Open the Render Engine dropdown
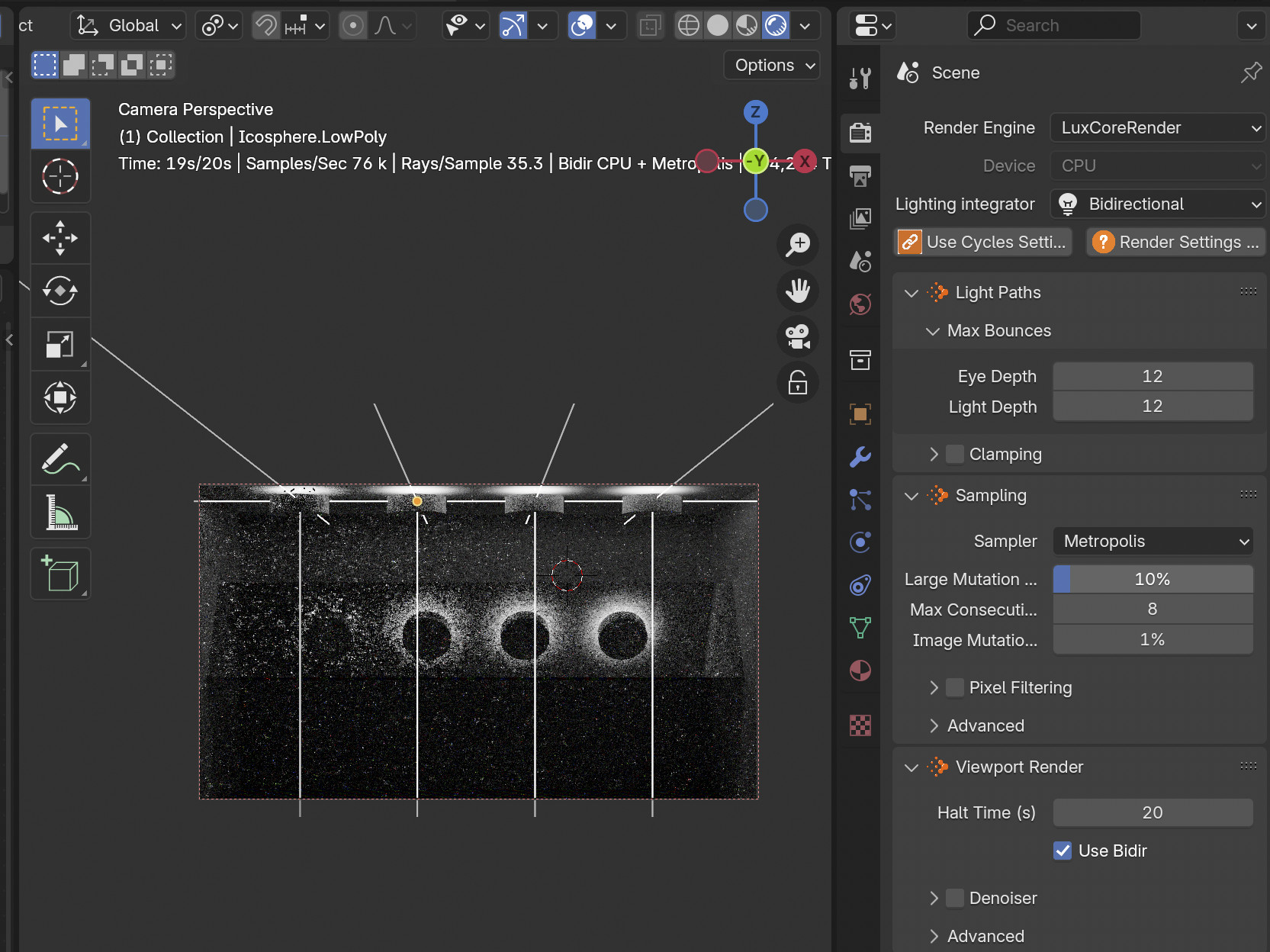Viewport: 1270px width, 952px height. (x=1157, y=127)
